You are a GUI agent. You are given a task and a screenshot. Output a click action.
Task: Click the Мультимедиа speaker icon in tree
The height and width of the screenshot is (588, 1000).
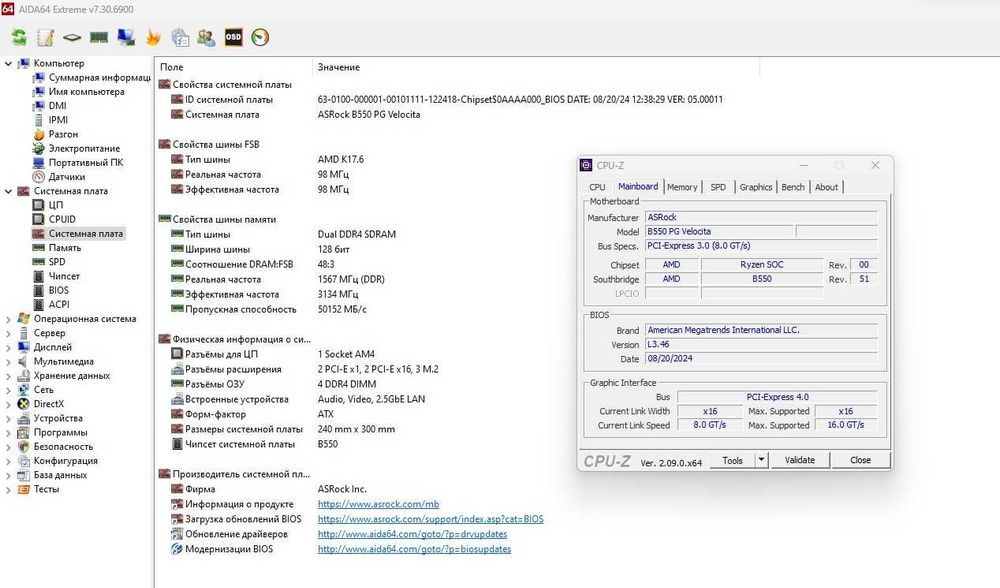pos(24,361)
